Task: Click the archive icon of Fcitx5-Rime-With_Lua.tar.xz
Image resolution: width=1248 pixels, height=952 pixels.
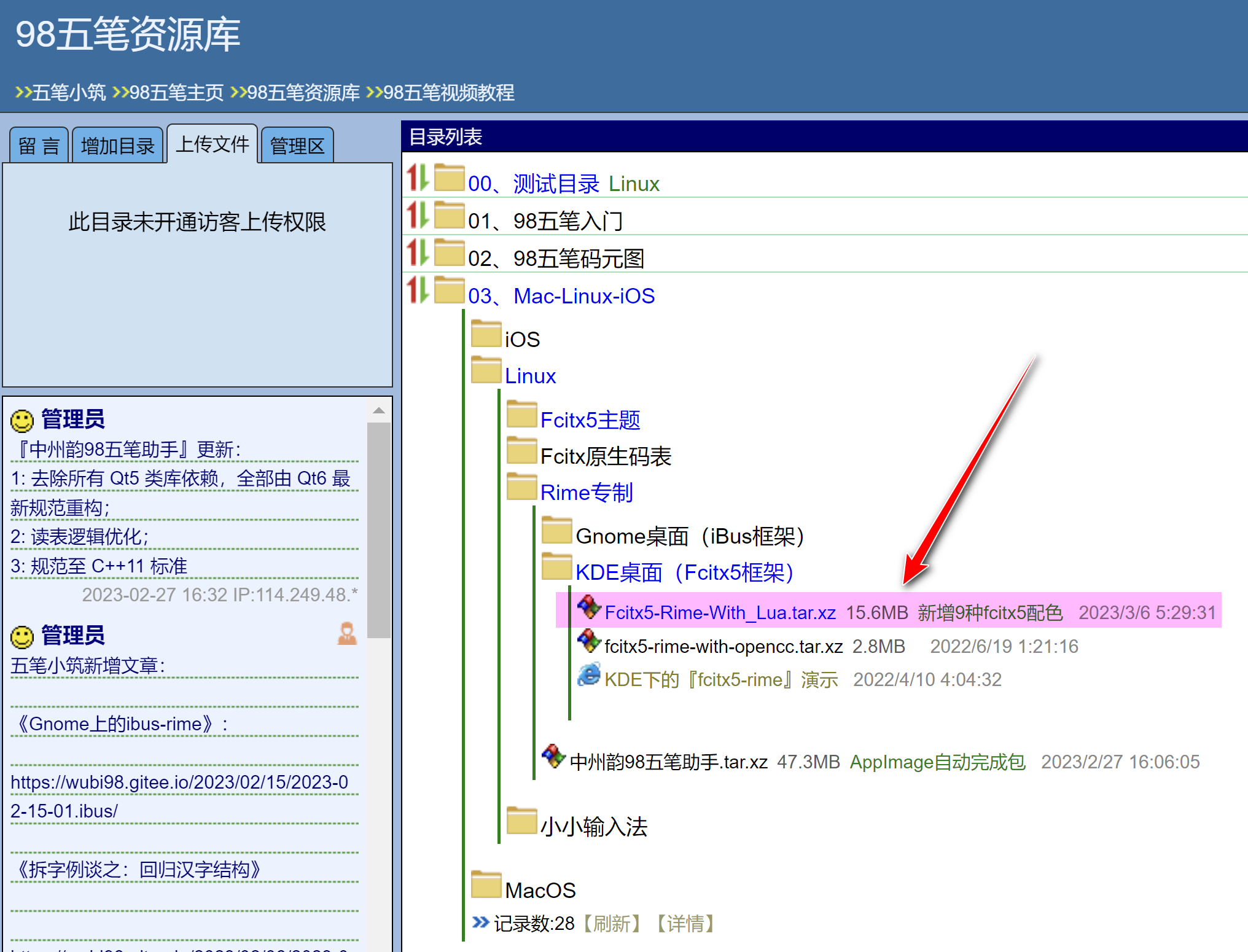Action: tap(589, 607)
